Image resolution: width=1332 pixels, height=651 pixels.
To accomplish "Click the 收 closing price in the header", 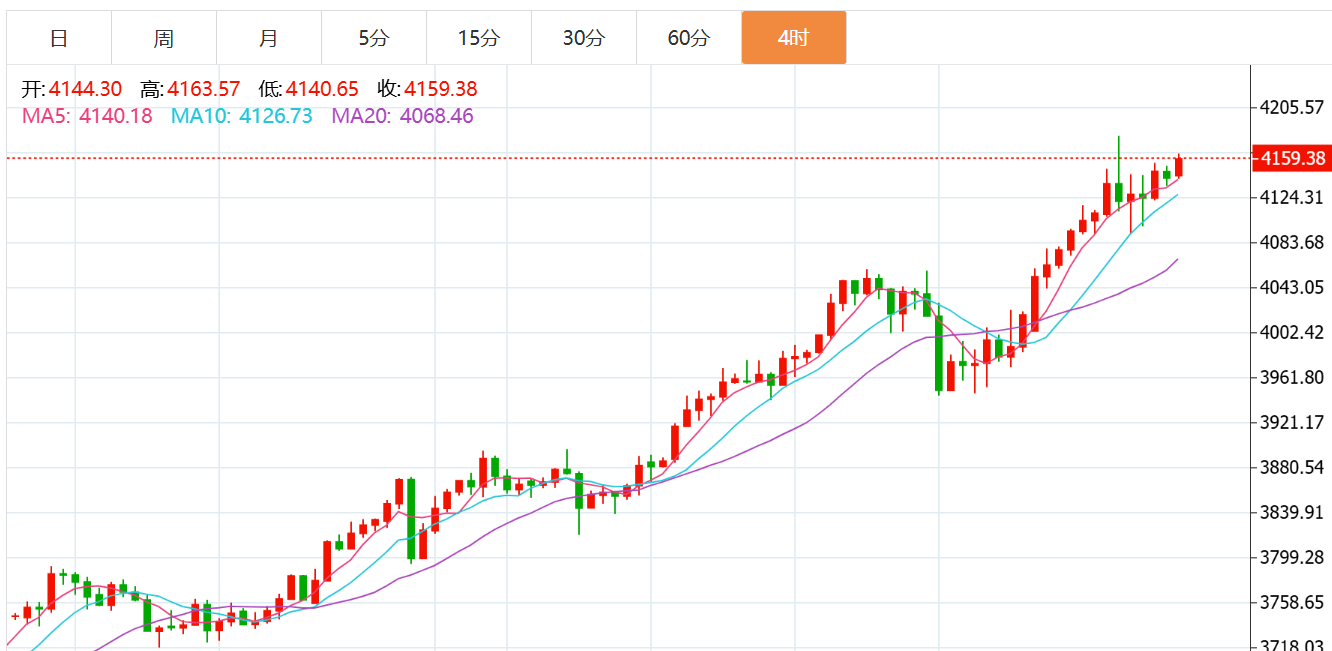I will pyautogui.click(x=440, y=89).
